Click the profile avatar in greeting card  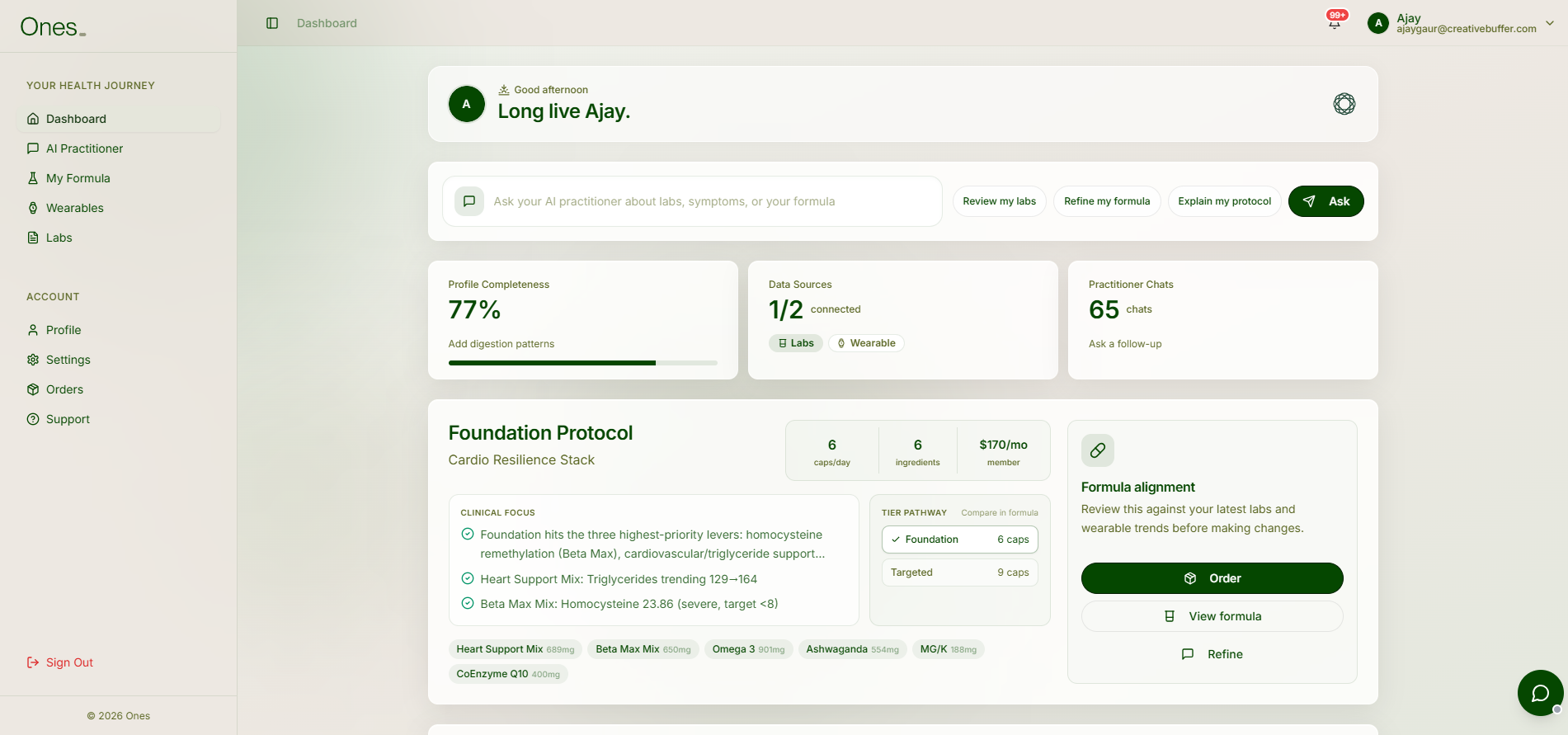click(x=467, y=104)
